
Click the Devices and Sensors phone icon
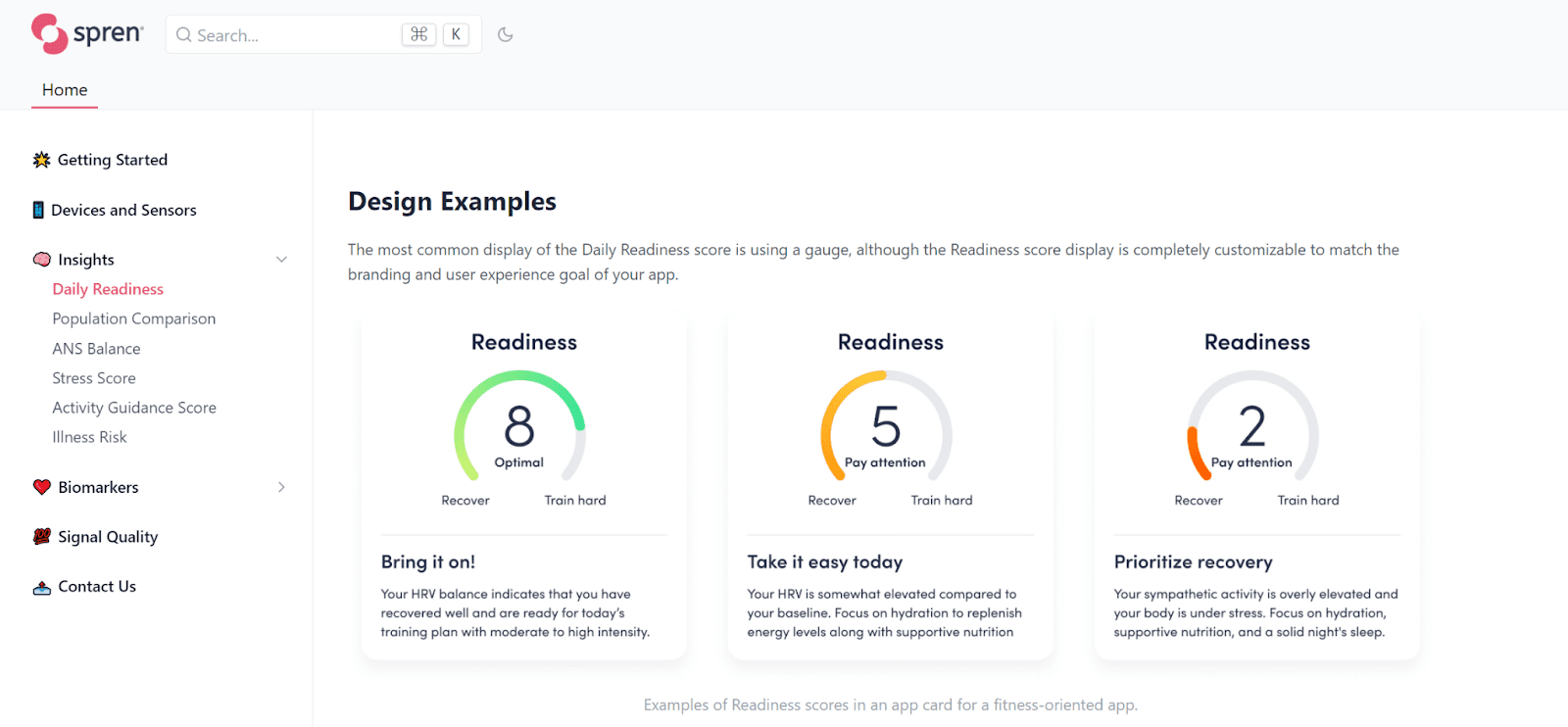[37, 209]
